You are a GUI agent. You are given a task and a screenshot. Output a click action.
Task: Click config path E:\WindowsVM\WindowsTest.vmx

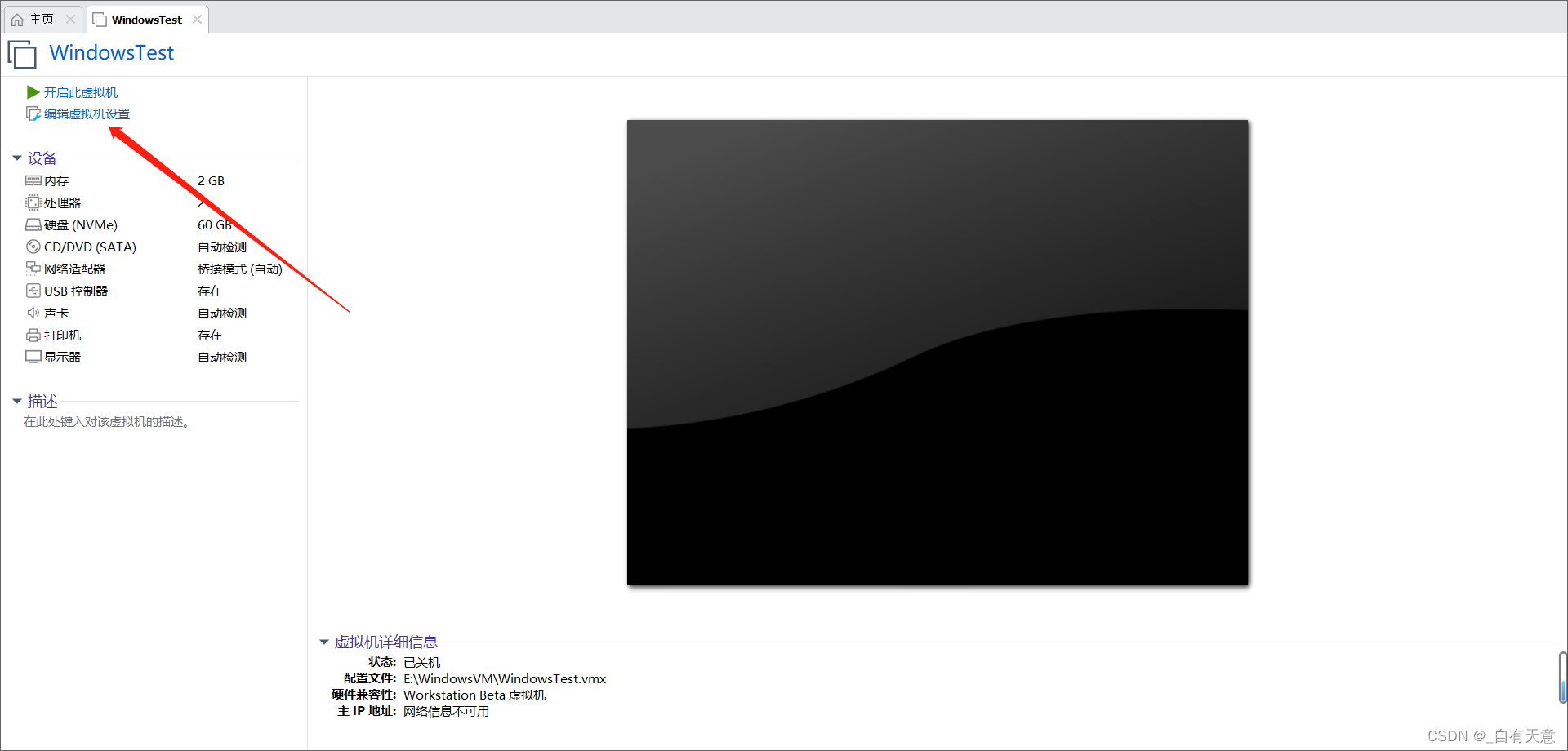[x=505, y=678]
